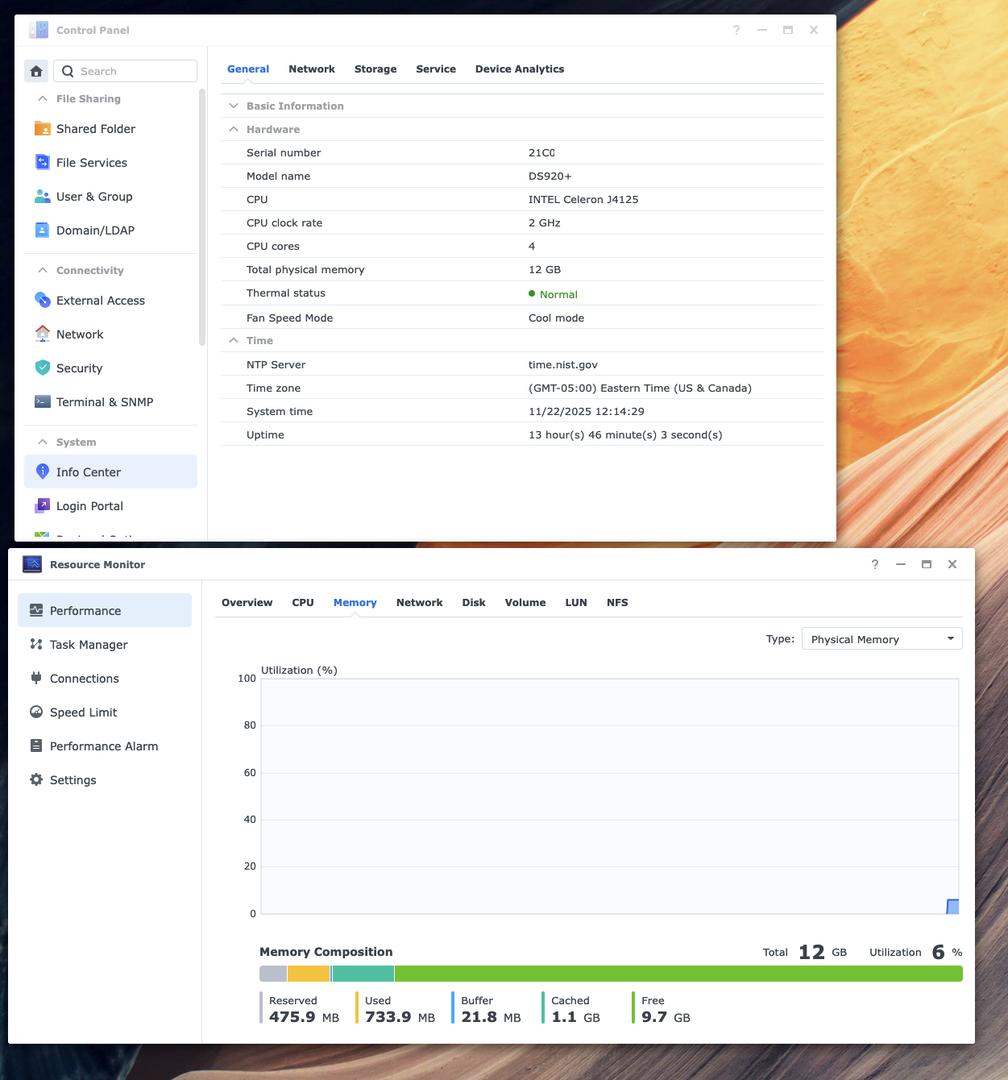Open Performance Alarm page
Screen dimensions: 1008x1080
(x=105, y=746)
